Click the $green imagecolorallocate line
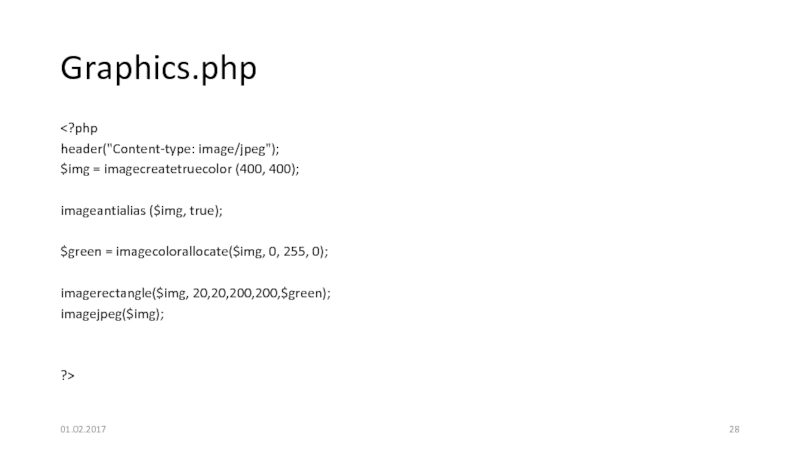The image size is (800, 450). tap(194, 252)
